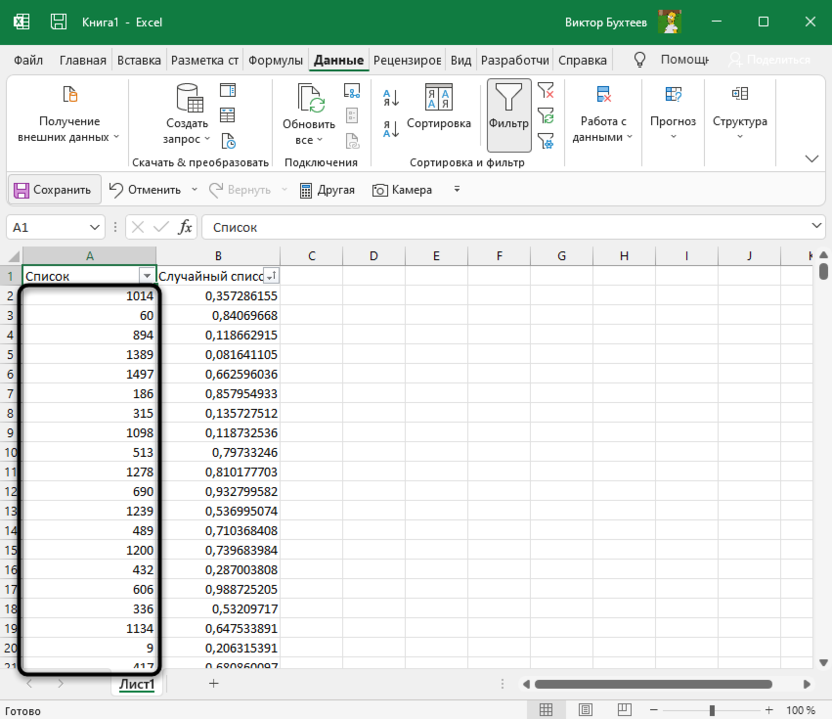Image resolution: width=832 pixels, height=719 pixels.
Task: Click the Отменить undo button
Action: (x=145, y=189)
